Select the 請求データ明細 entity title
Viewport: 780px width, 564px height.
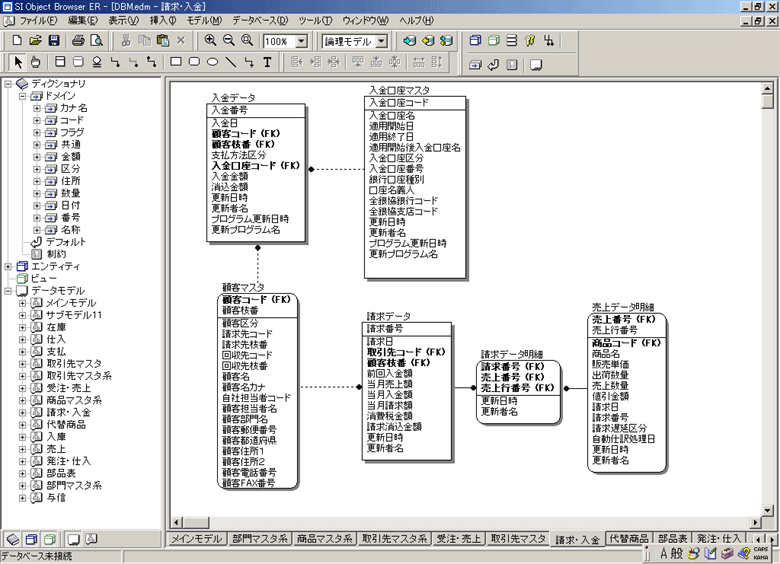tap(512, 355)
